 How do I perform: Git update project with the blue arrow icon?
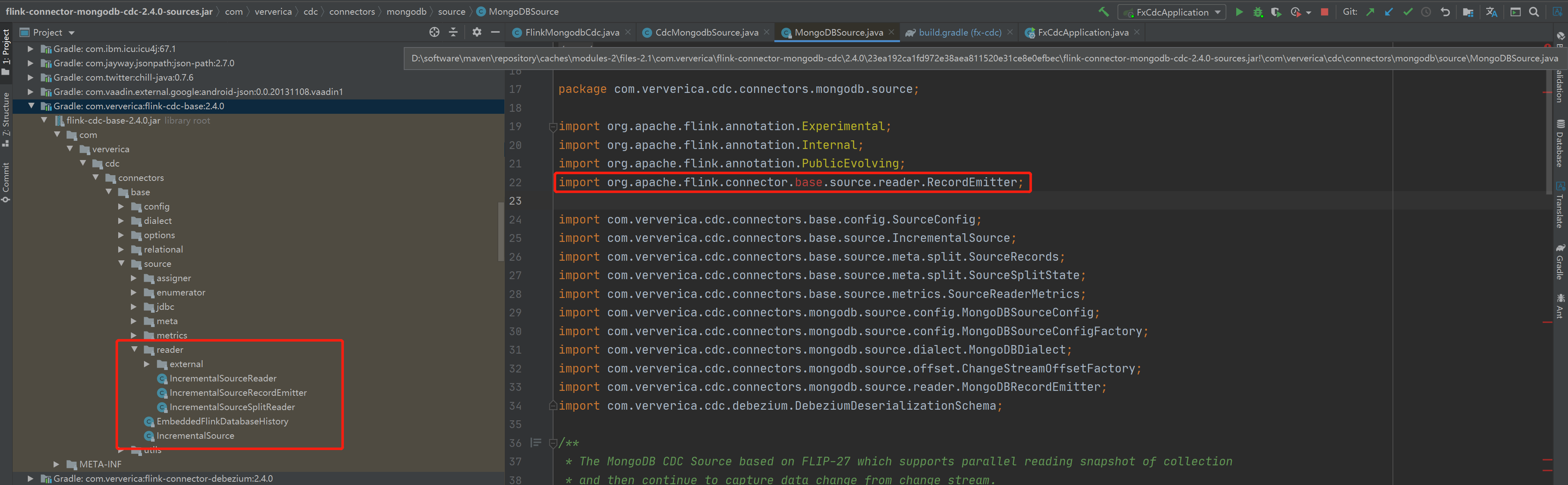[x=1388, y=11]
